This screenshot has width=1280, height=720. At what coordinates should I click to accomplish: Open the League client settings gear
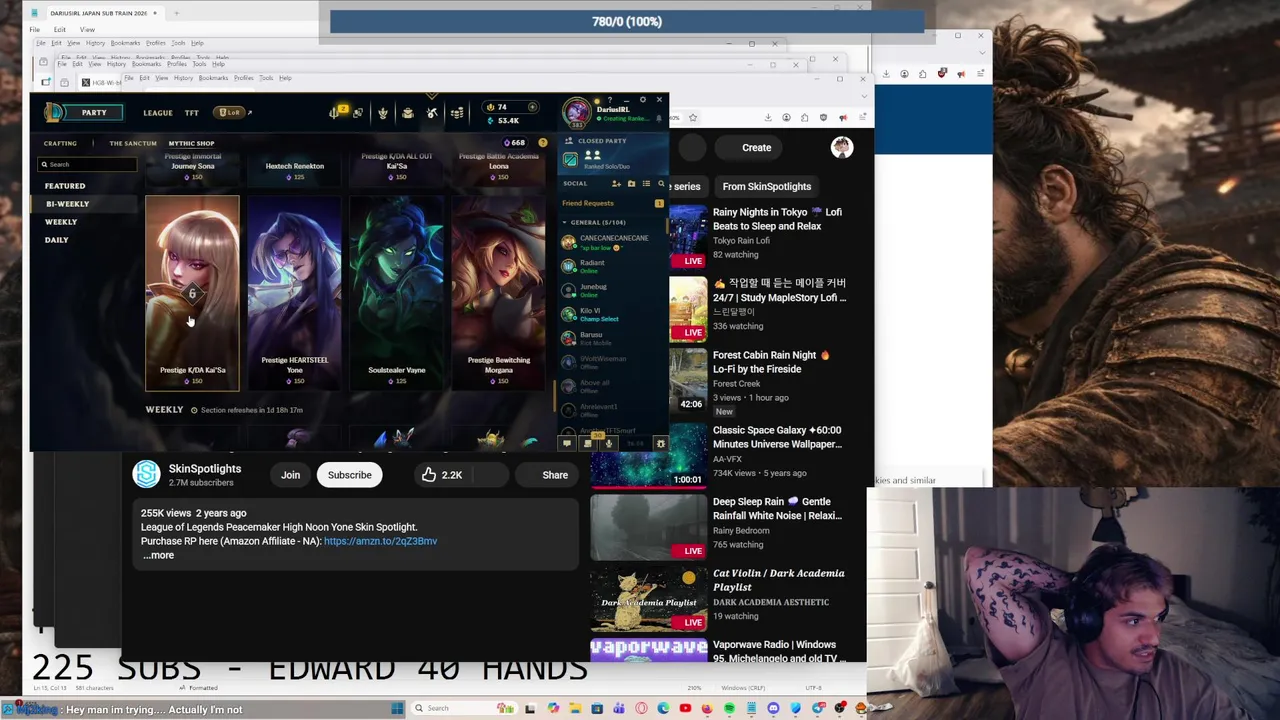pyautogui.click(x=643, y=100)
